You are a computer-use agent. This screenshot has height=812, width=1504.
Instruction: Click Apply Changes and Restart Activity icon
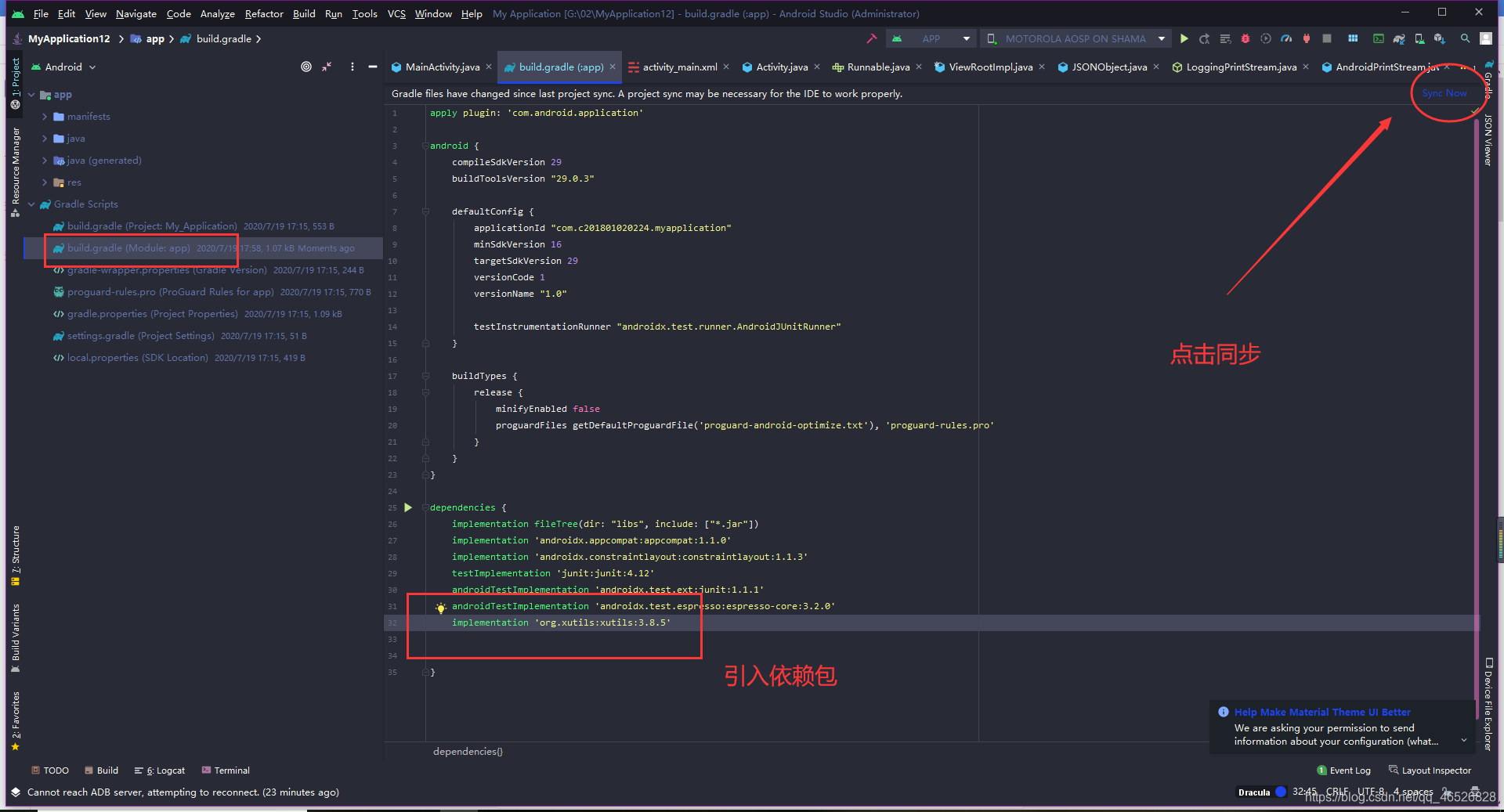click(1205, 38)
